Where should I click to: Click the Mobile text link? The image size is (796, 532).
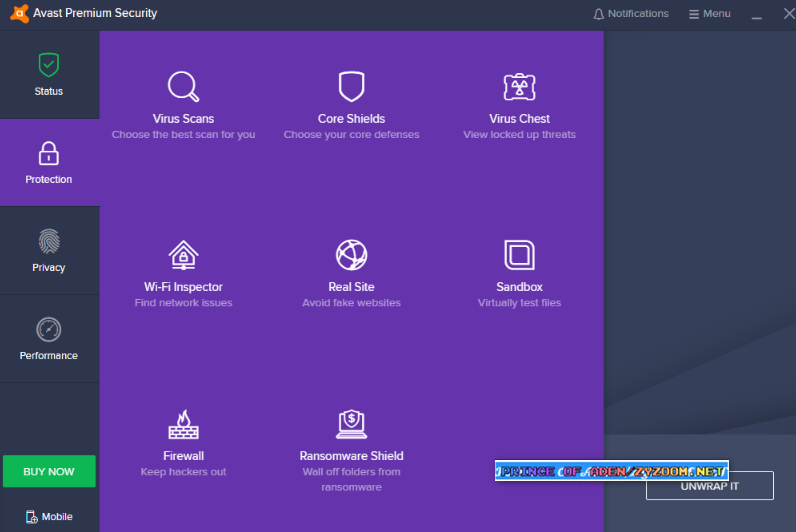[x=57, y=516]
